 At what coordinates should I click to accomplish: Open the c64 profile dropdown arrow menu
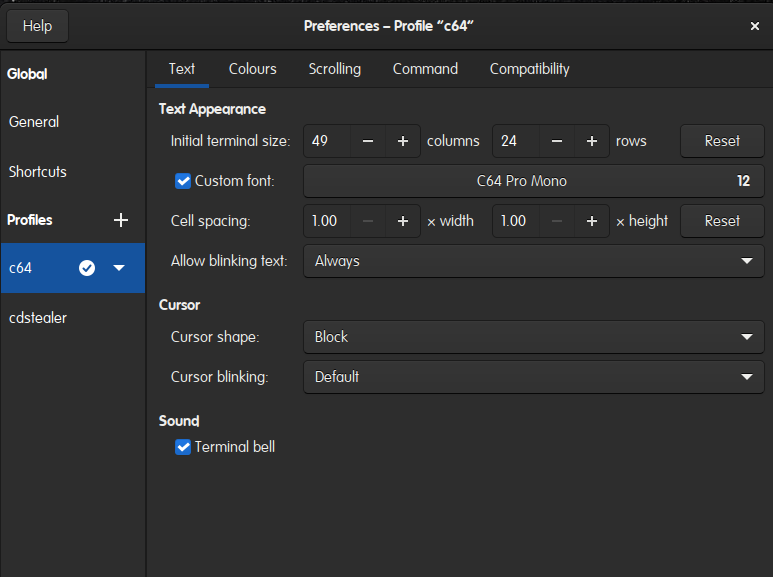click(x=119, y=268)
